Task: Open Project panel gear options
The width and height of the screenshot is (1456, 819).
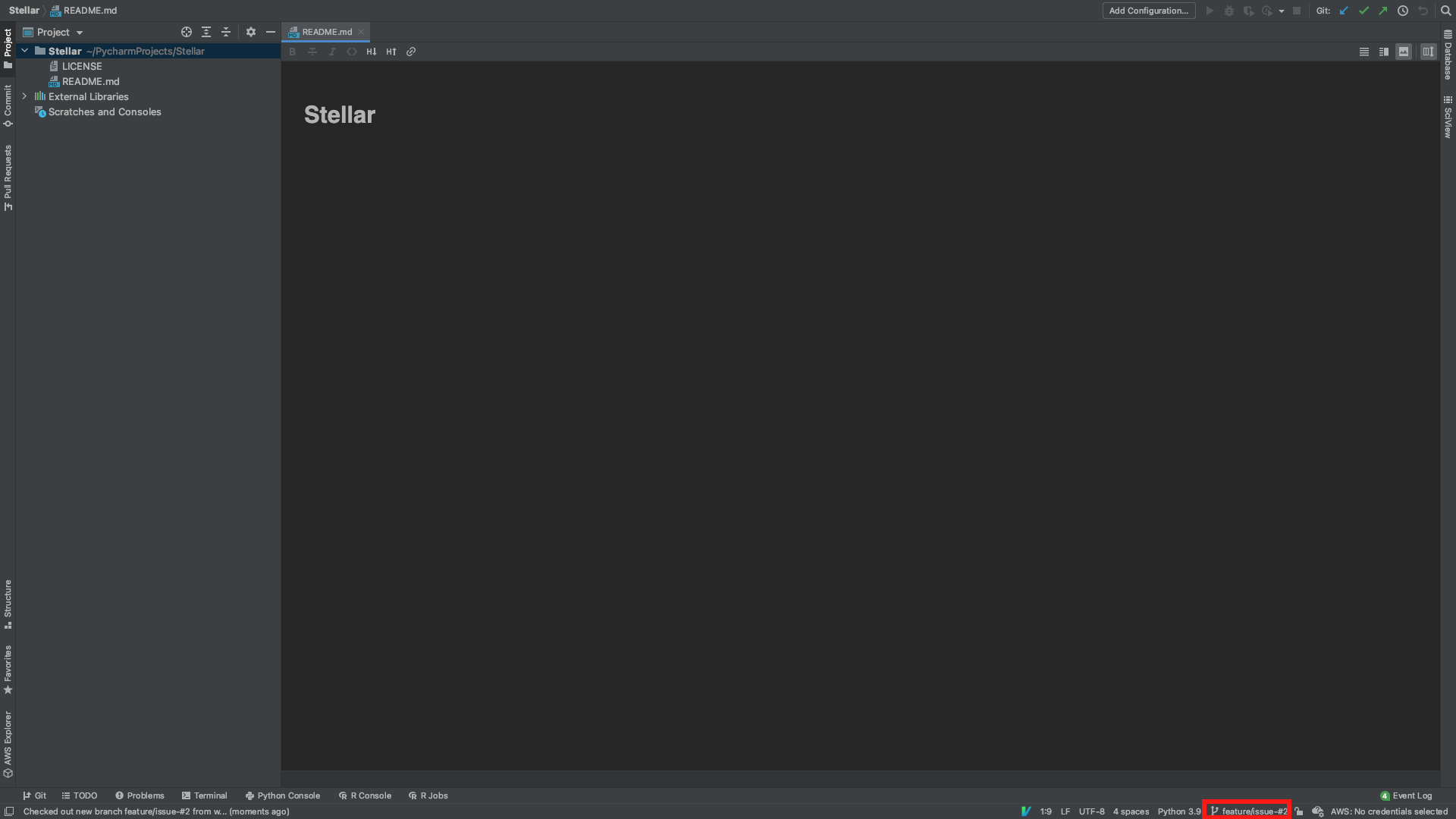Action: [251, 32]
